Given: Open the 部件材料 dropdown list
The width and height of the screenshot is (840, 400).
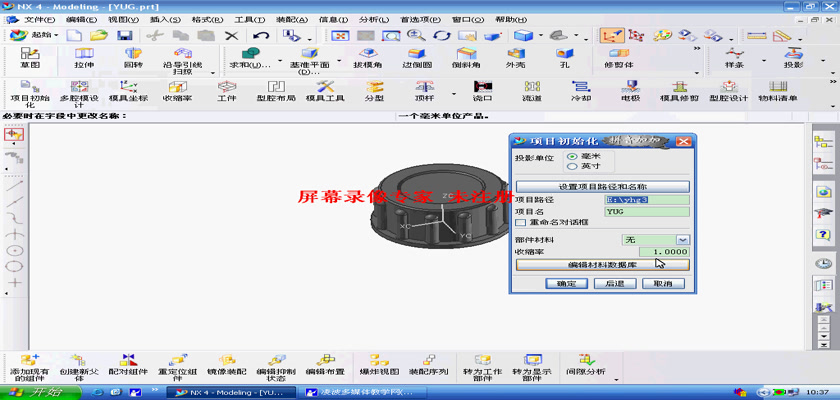Looking at the screenshot, I should [x=682, y=240].
